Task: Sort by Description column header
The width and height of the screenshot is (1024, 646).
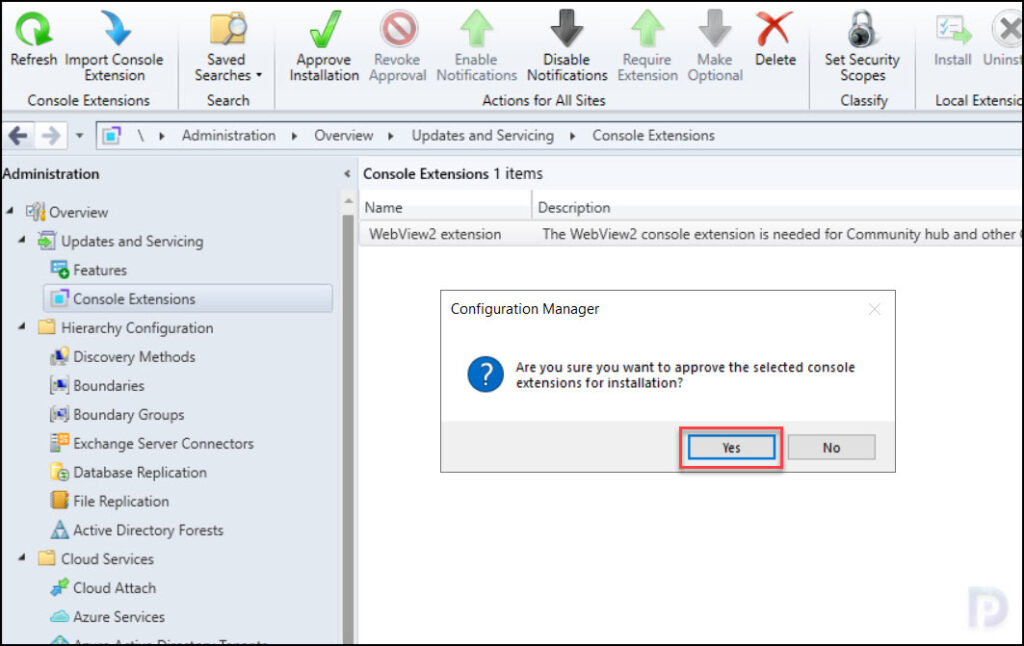Action: click(x=778, y=207)
